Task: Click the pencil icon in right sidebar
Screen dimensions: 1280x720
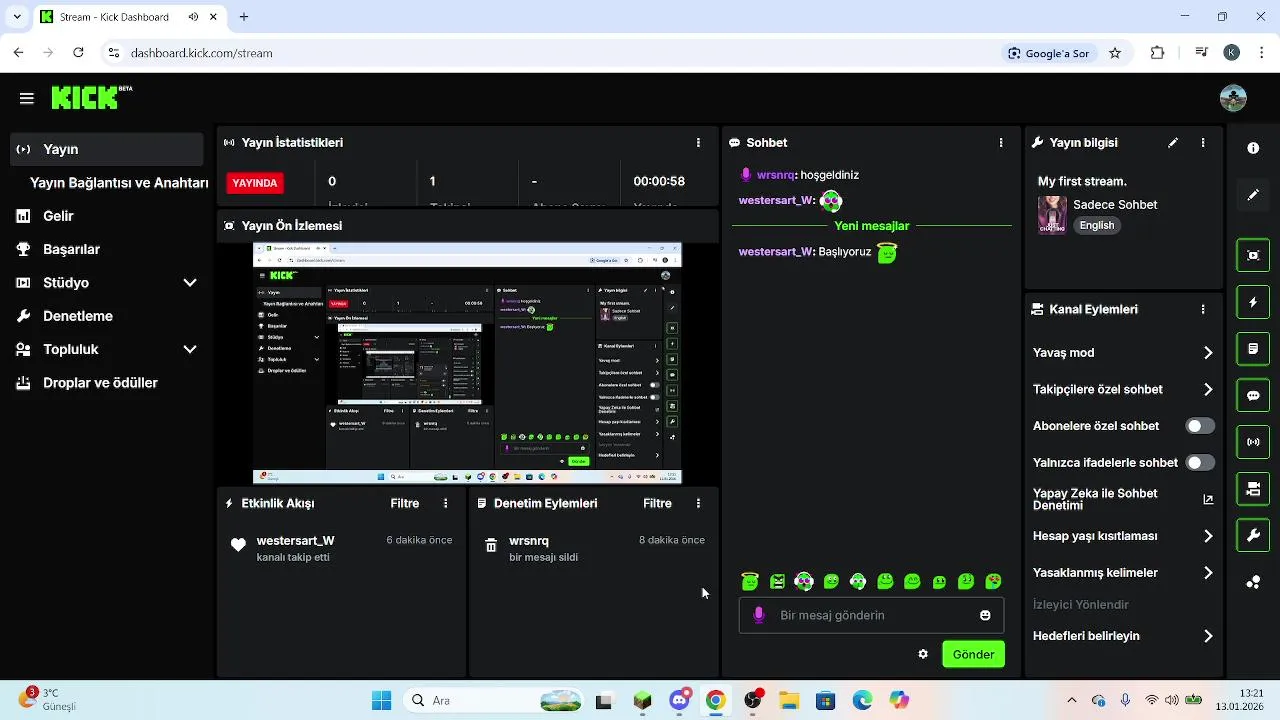Action: click(x=1253, y=195)
